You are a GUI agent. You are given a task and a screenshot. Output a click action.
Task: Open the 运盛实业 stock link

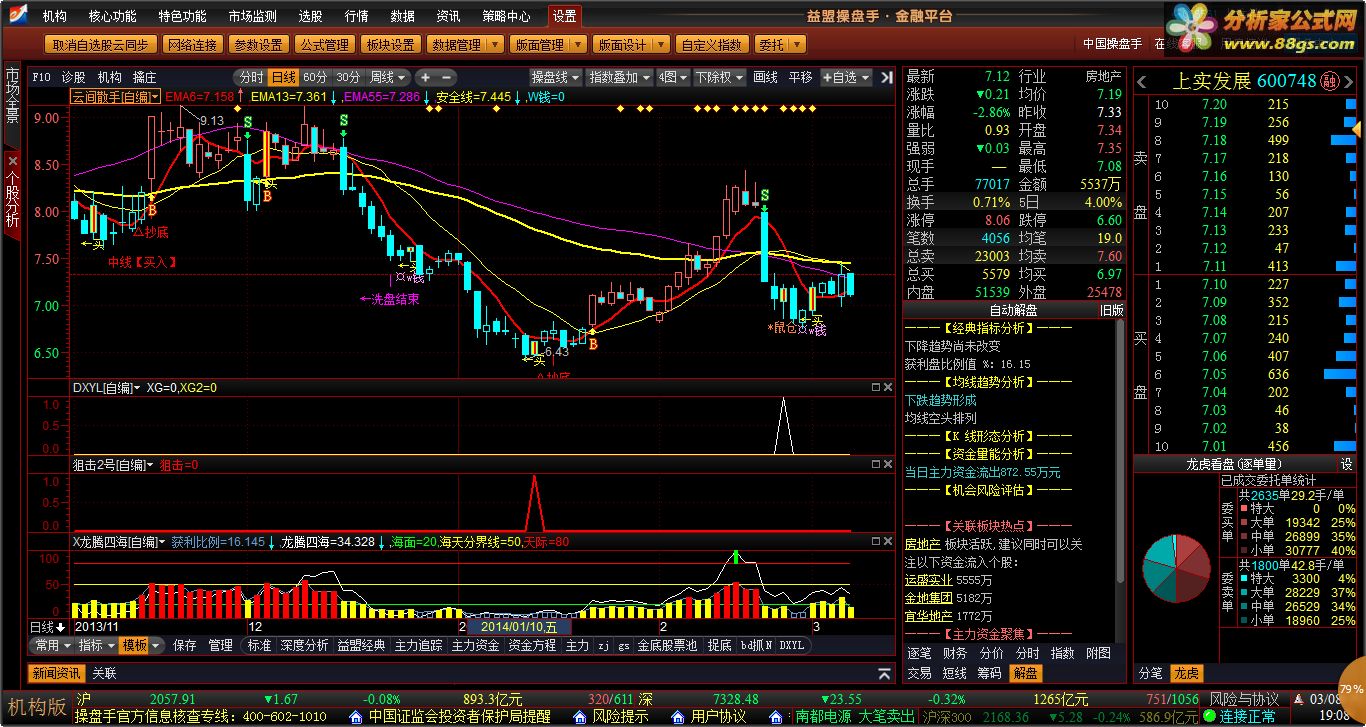pyautogui.click(x=928, y=580)
